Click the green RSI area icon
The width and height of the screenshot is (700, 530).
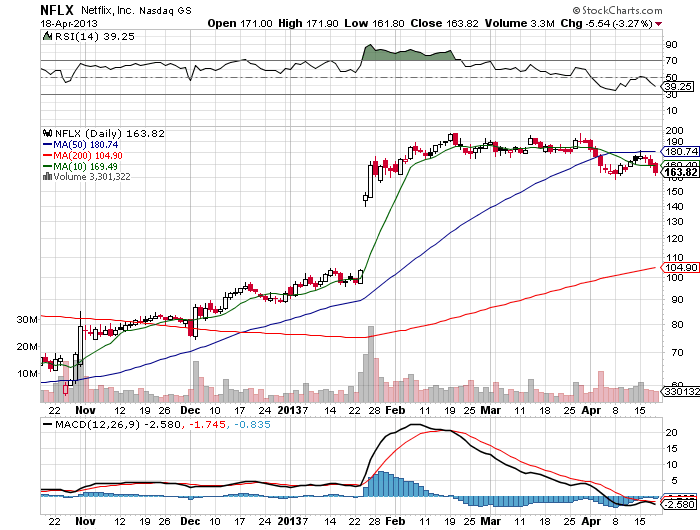click(x=47, y=36)
